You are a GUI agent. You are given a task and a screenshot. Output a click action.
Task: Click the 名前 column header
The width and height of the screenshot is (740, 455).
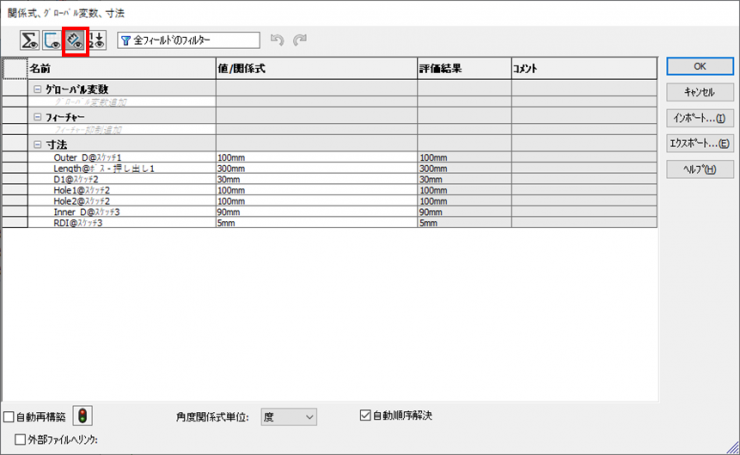(x=120, y=69)
